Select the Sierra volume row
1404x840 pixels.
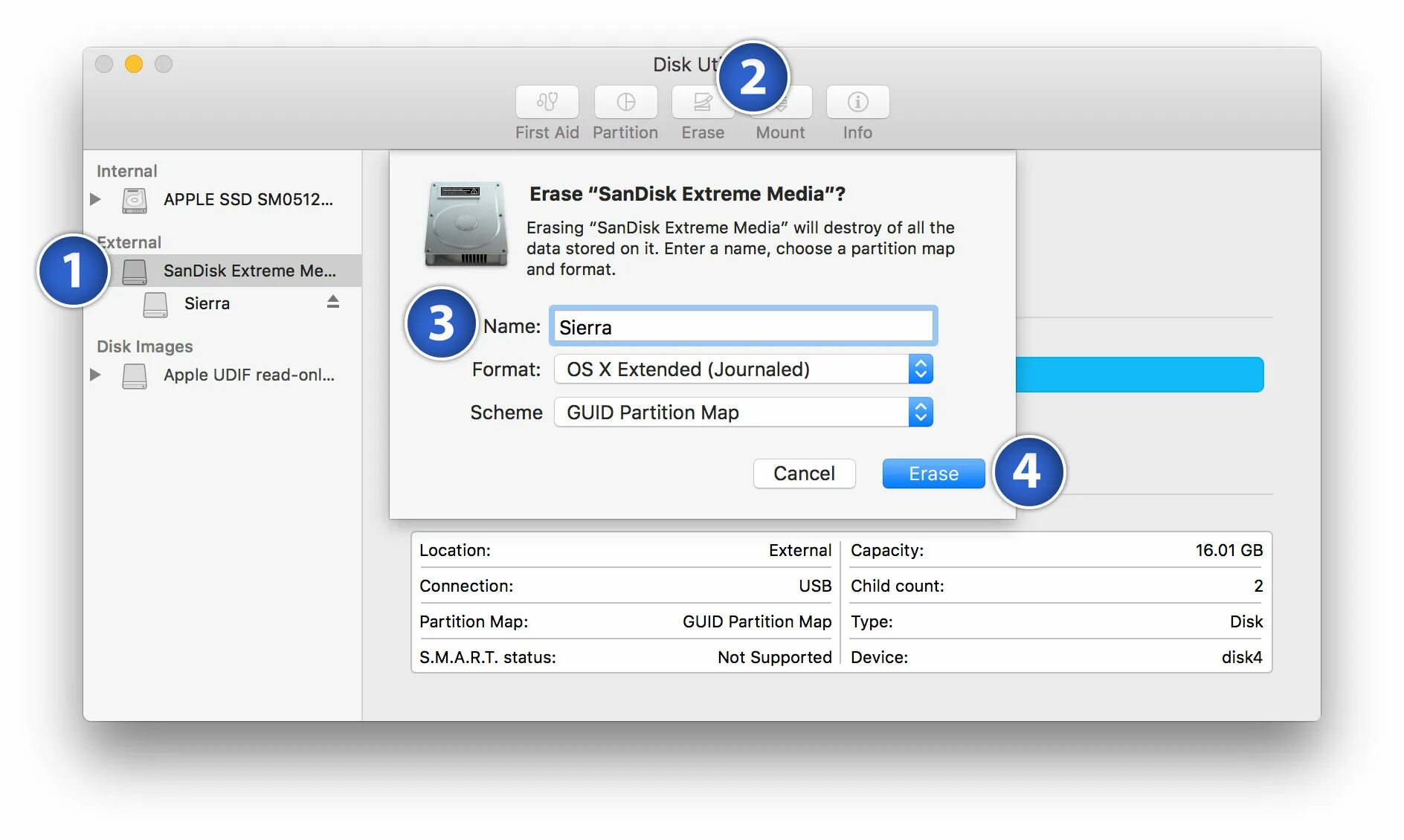[x=223, y=303]
